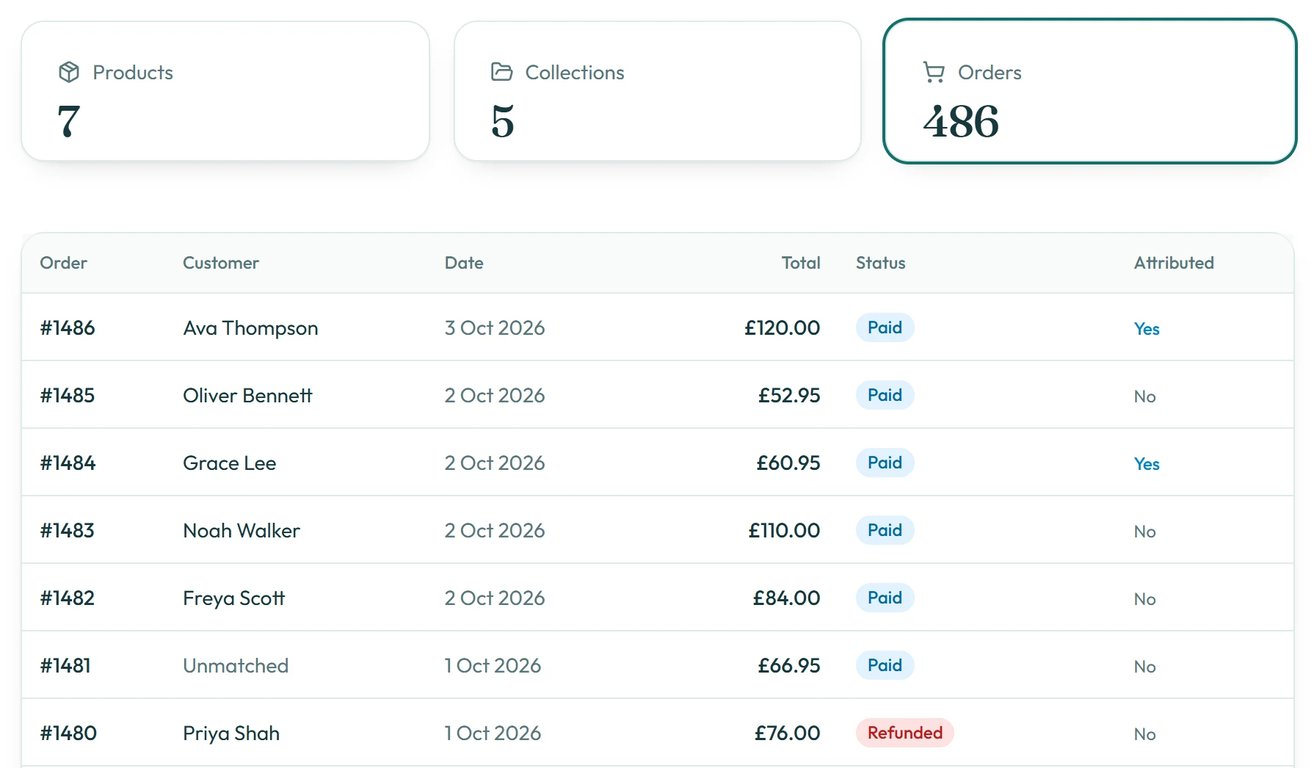Select customer Priya Shah
This screenshot has height=768, width=1314.
pyautogui.click(x=231, y=733)
